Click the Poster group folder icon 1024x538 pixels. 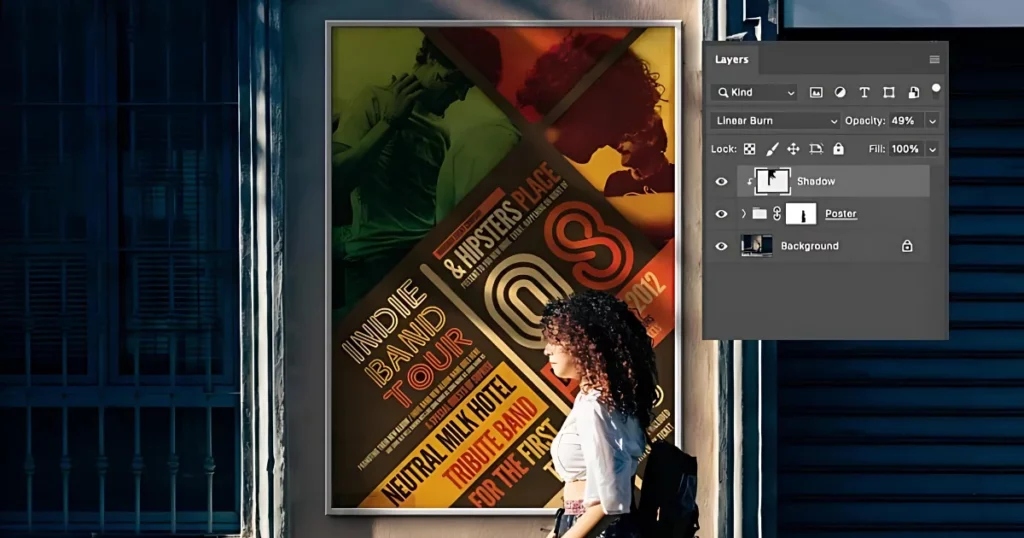758,214
